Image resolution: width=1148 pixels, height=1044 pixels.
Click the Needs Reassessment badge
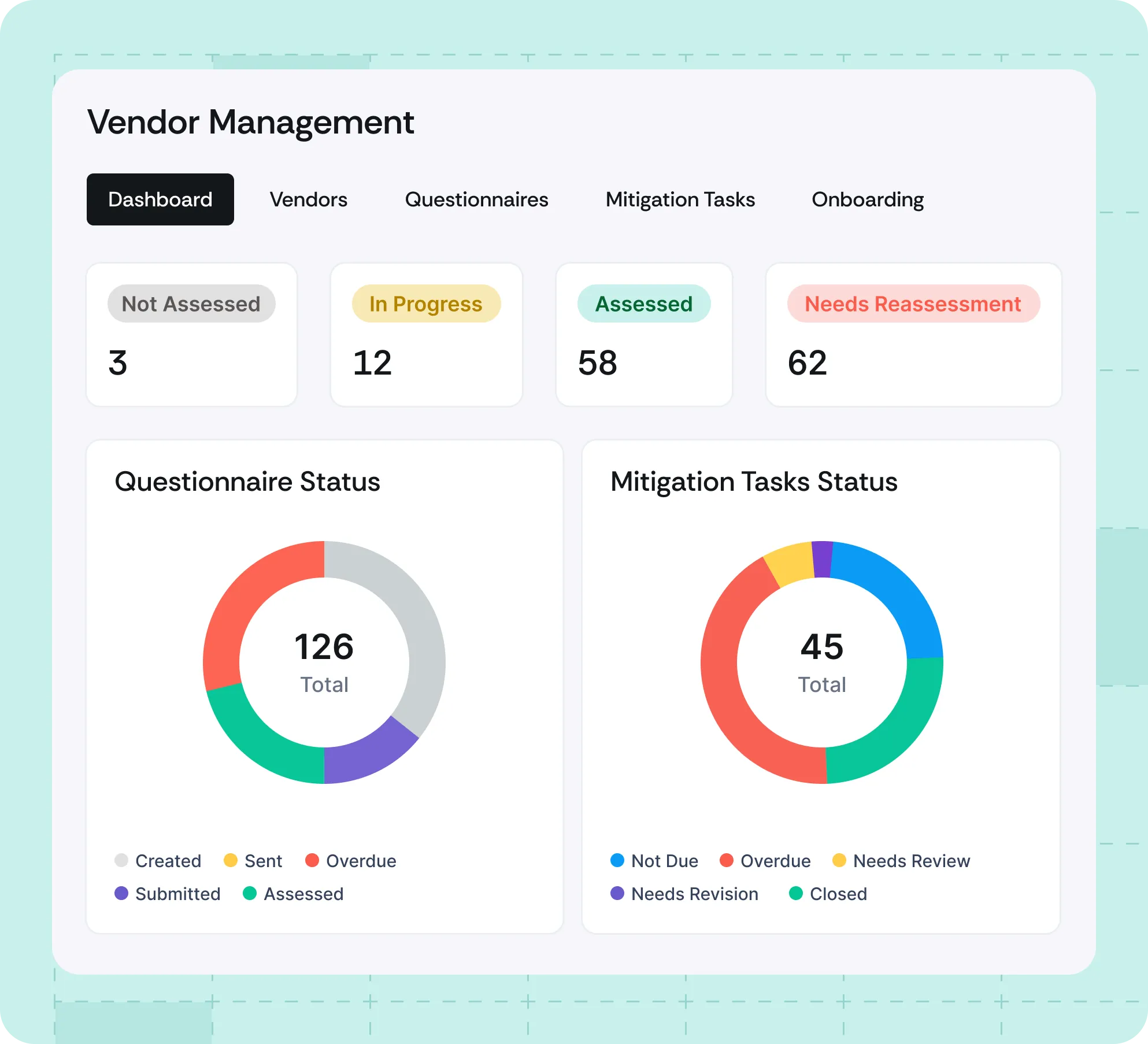(913, 303)
